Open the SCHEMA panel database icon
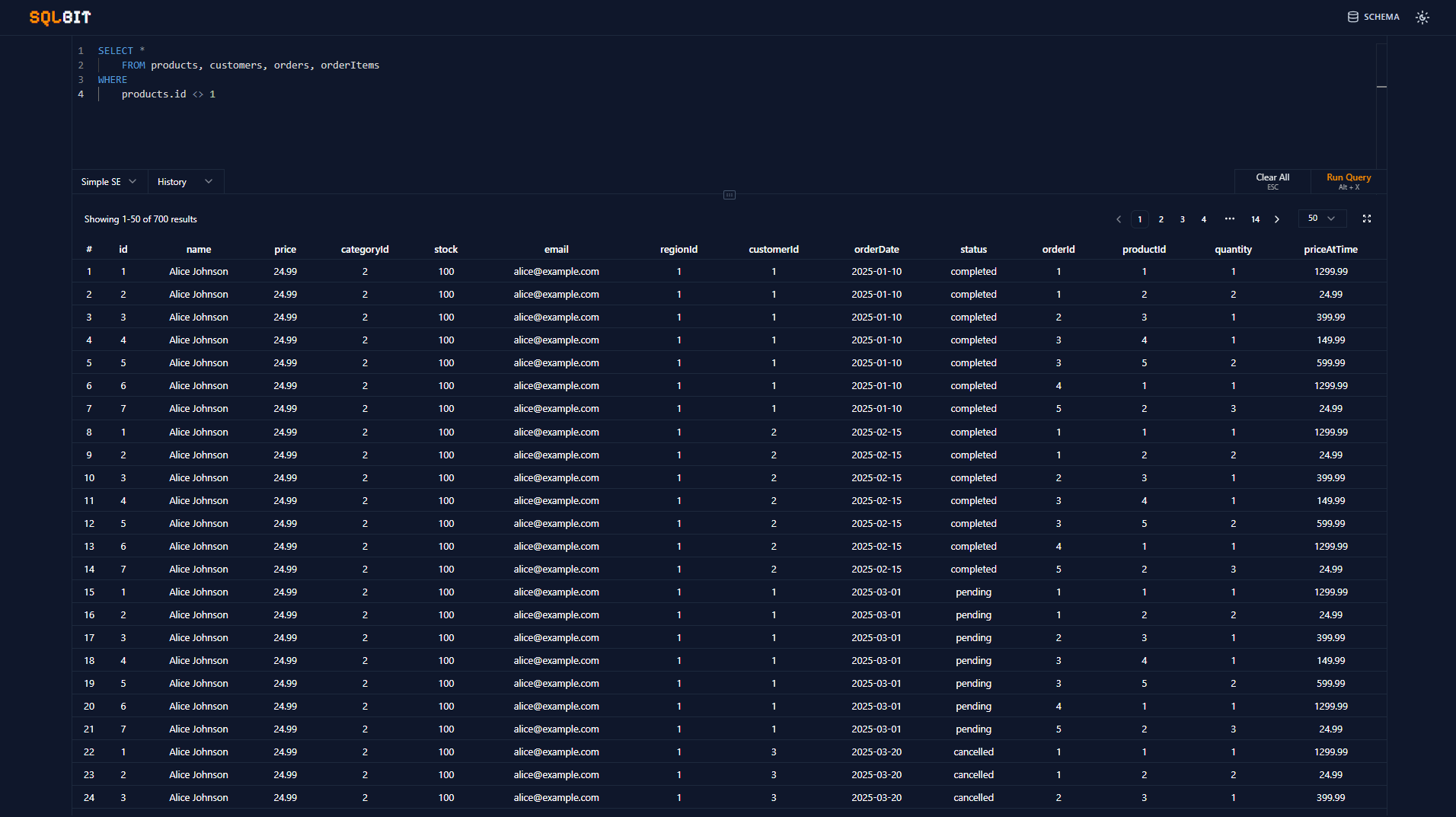This screenshot has width=1456, height=817. [x=1352, y=17]
